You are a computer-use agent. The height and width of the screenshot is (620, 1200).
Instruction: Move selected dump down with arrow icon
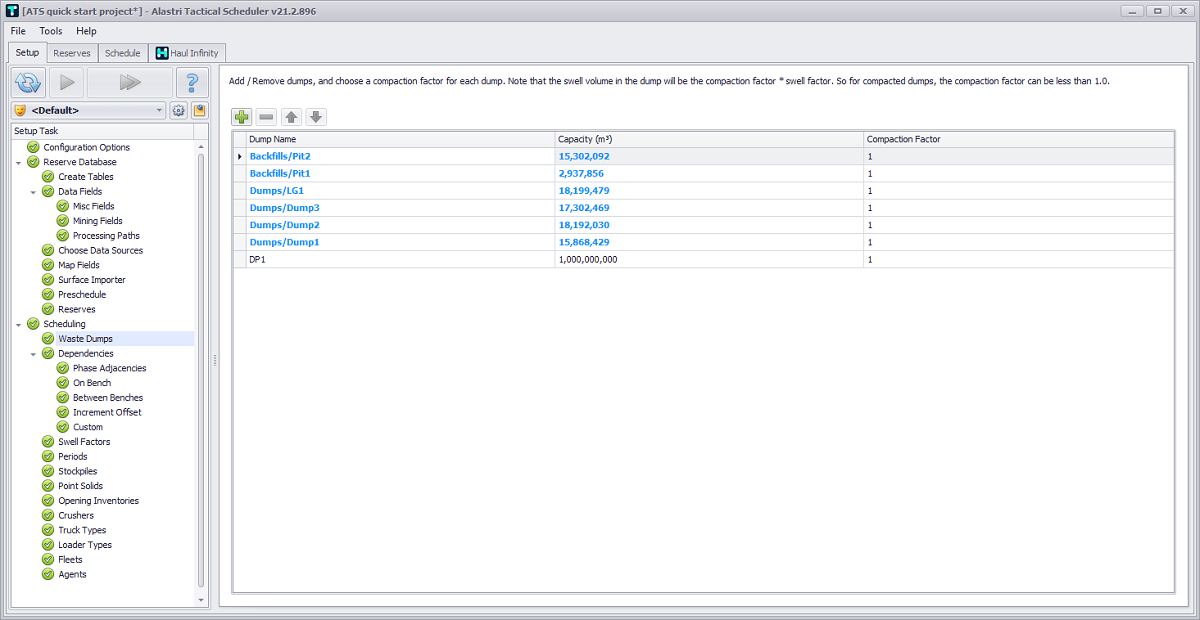pos(315,117)
